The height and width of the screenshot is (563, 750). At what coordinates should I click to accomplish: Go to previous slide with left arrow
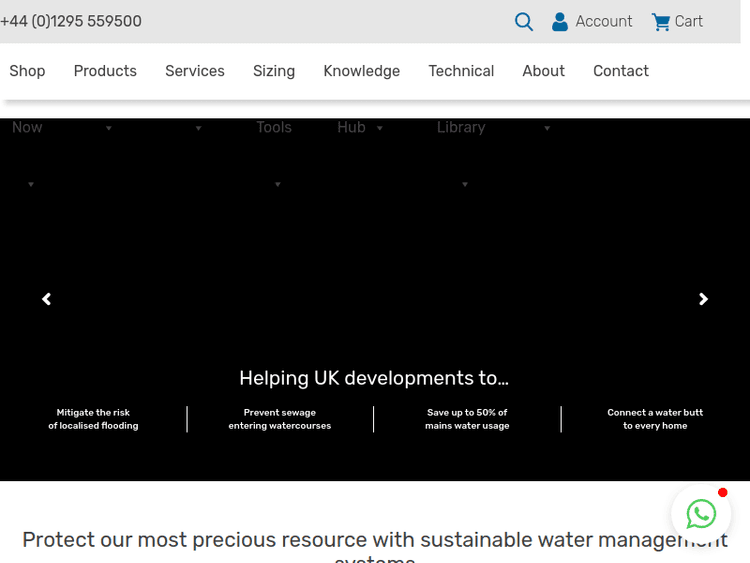[x=46, y=299]
